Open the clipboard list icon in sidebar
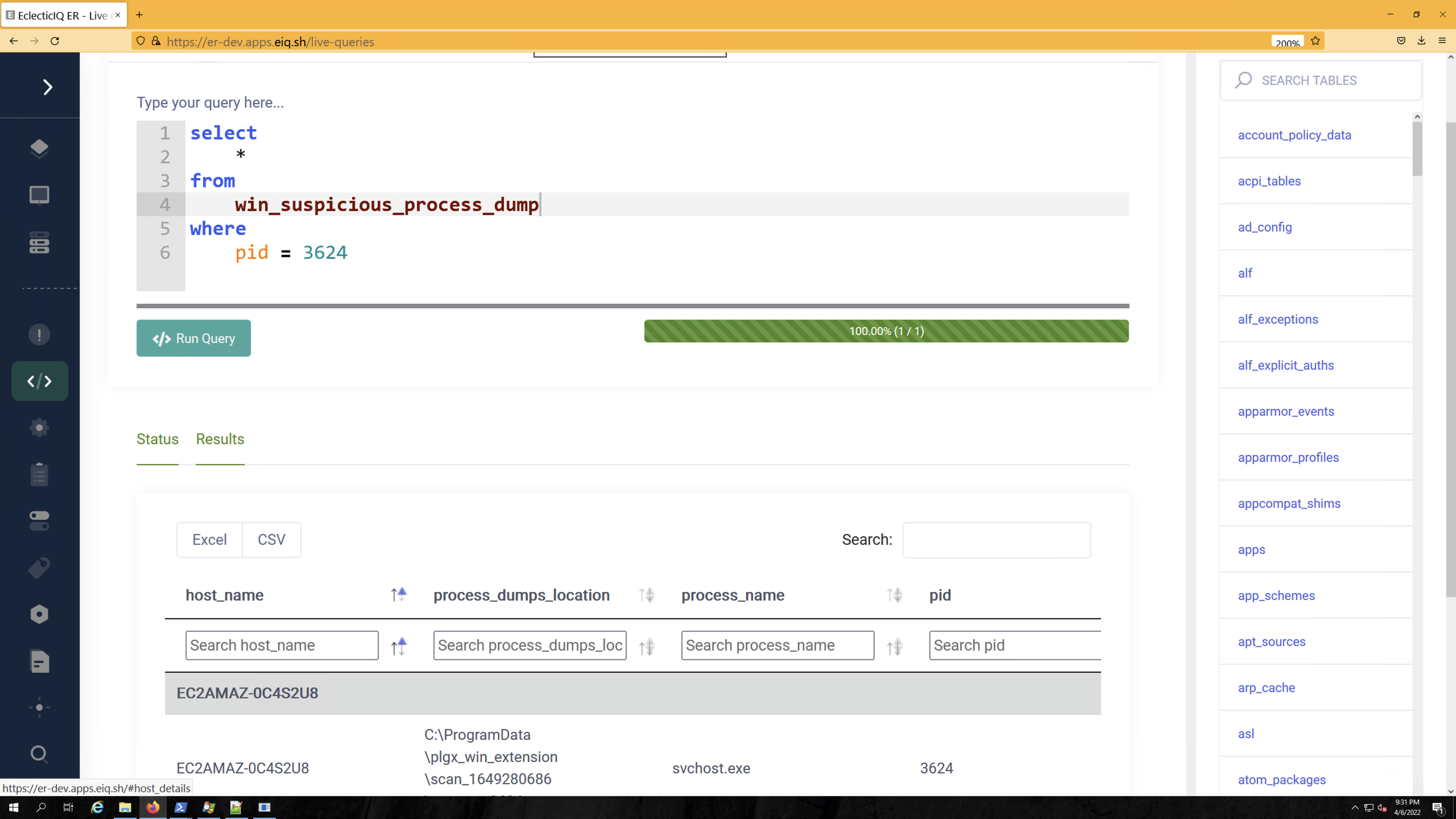Image resolution: width=1456 pixels, height=819 pixels. point(39,474)
